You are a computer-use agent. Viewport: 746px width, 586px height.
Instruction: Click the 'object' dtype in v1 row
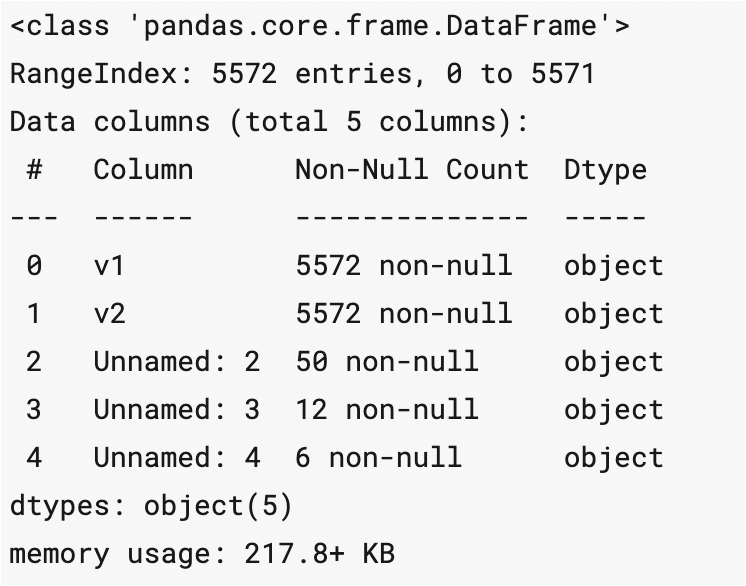click(613, 265)
